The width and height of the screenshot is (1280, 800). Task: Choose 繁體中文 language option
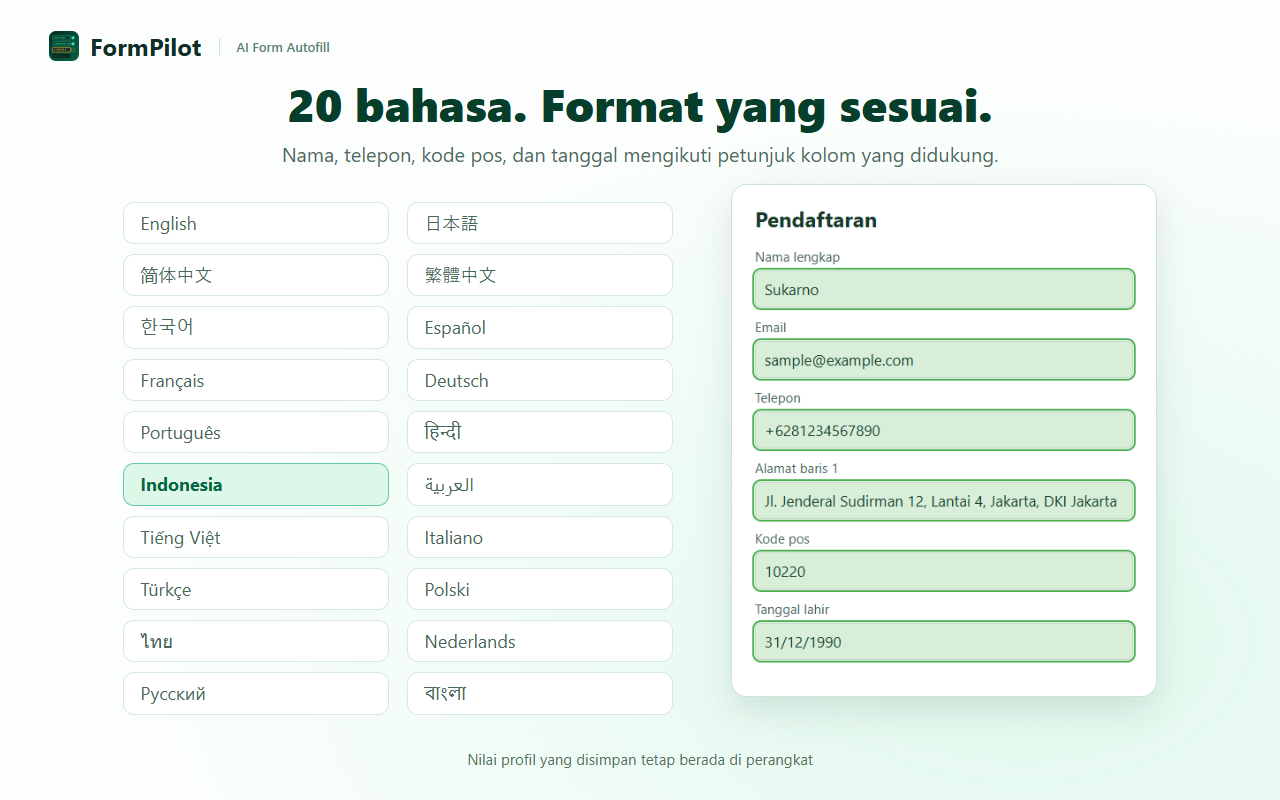(x=540, y=275)
